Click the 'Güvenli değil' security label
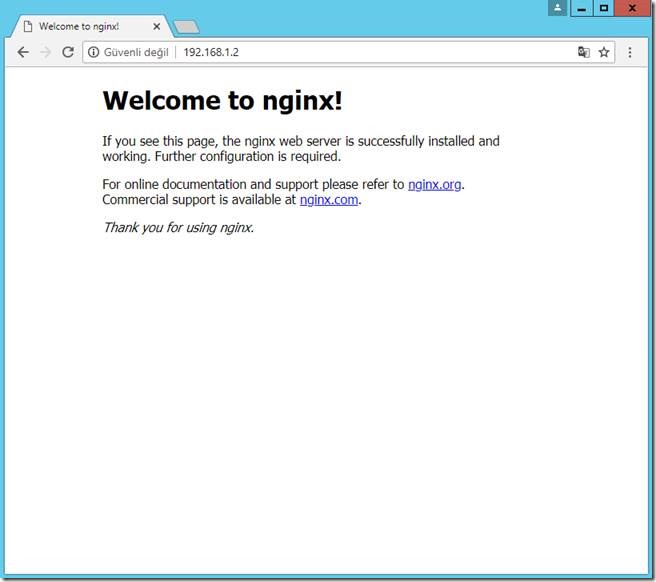Image resolution: width=656 pixels, height=582 pixels. pyautogui.click(x=136, y=52)
